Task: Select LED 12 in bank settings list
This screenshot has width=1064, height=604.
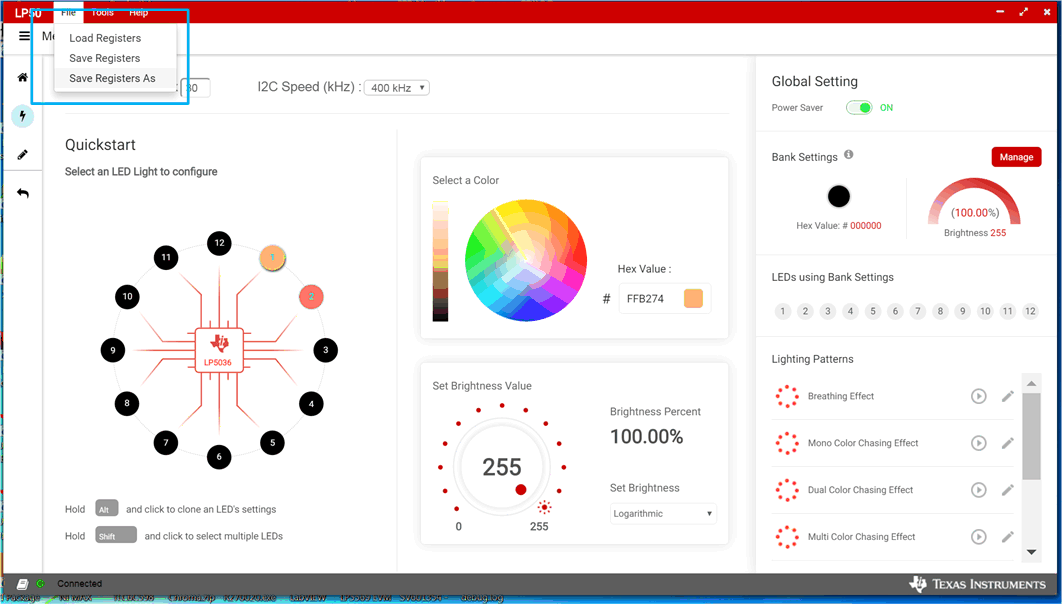Action: point(1030,312)
